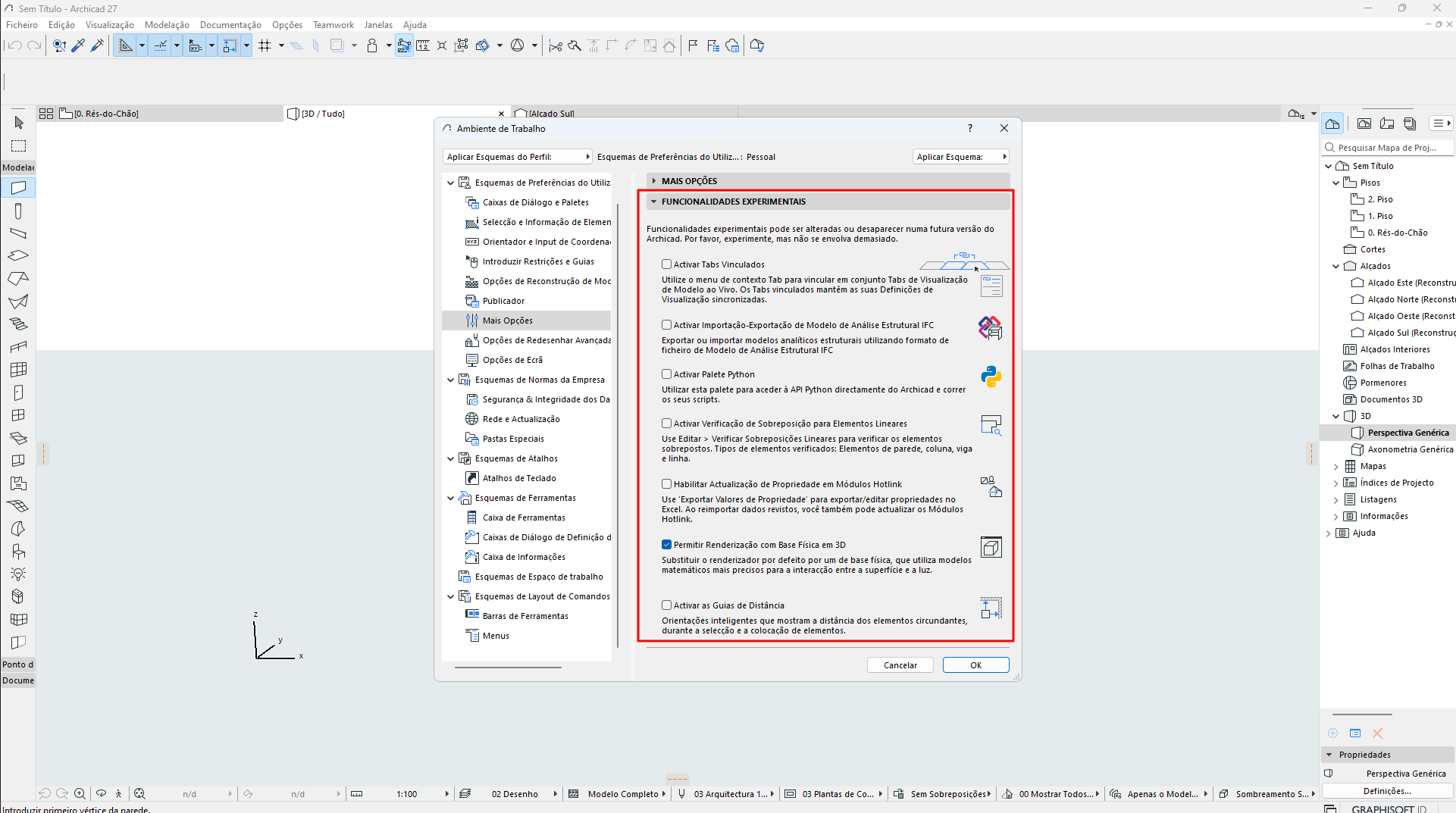Viewport: 1456px width, 813px height.
Task: Check Activar Palete Python
Action: pos(667,374)
